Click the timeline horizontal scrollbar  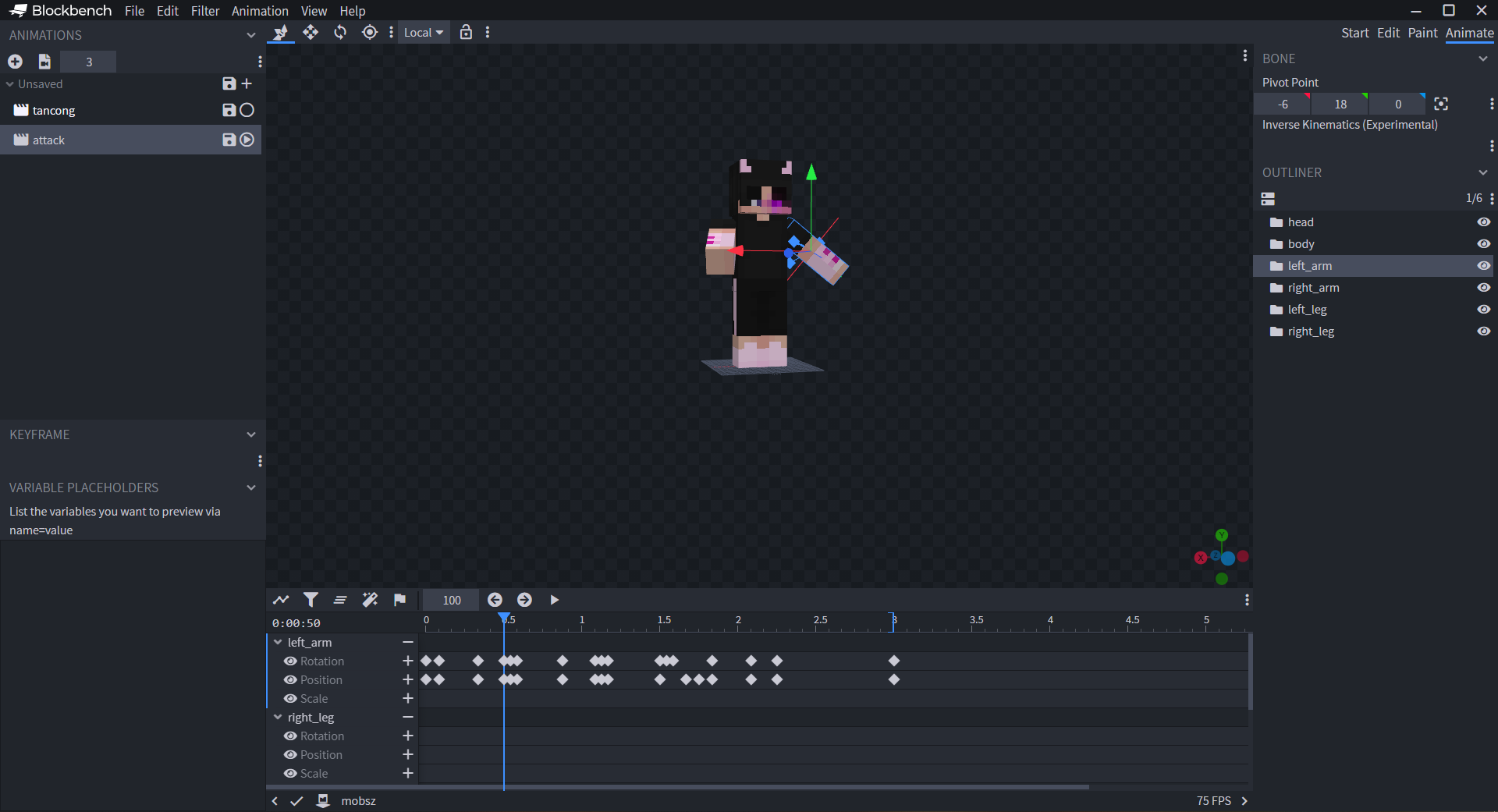coord(677,787)
